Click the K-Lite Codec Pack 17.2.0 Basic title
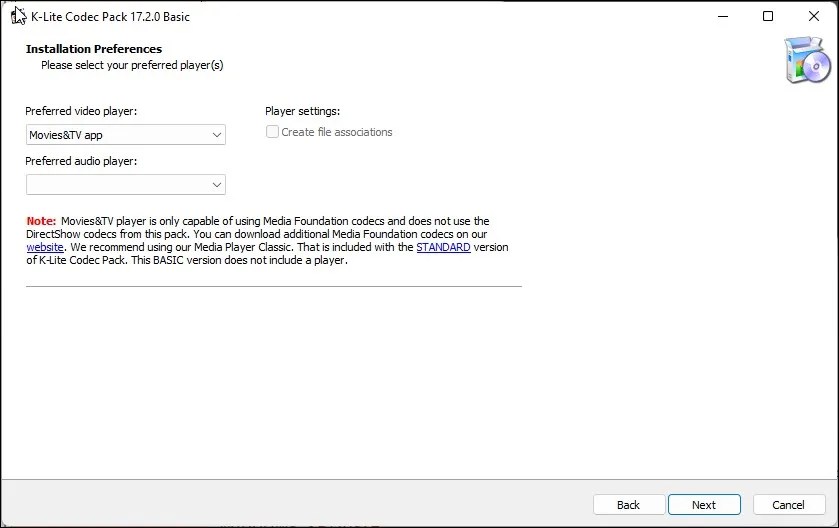 coord(110,17)
